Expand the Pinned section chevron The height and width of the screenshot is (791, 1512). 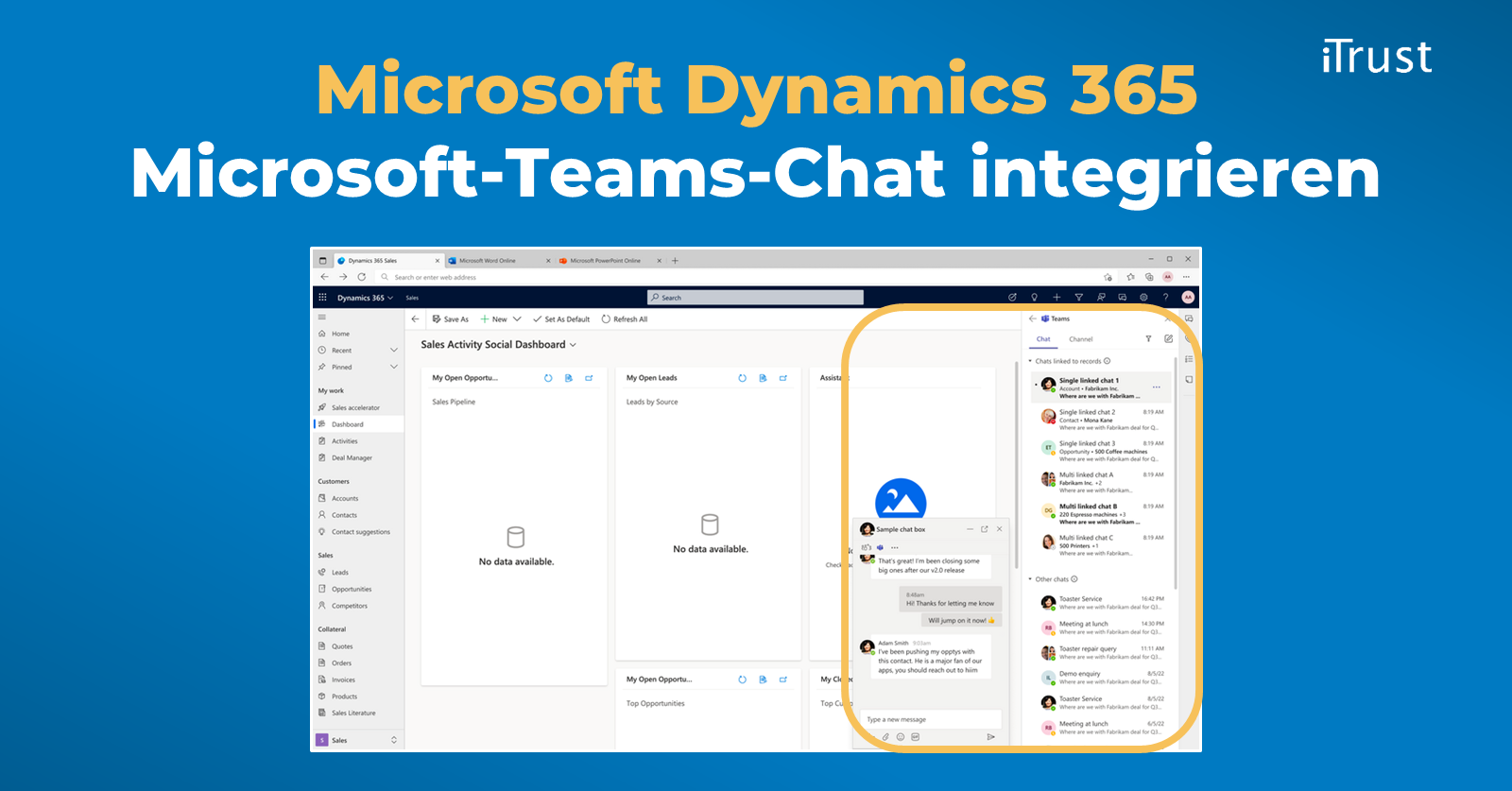[x=394, y=367]
